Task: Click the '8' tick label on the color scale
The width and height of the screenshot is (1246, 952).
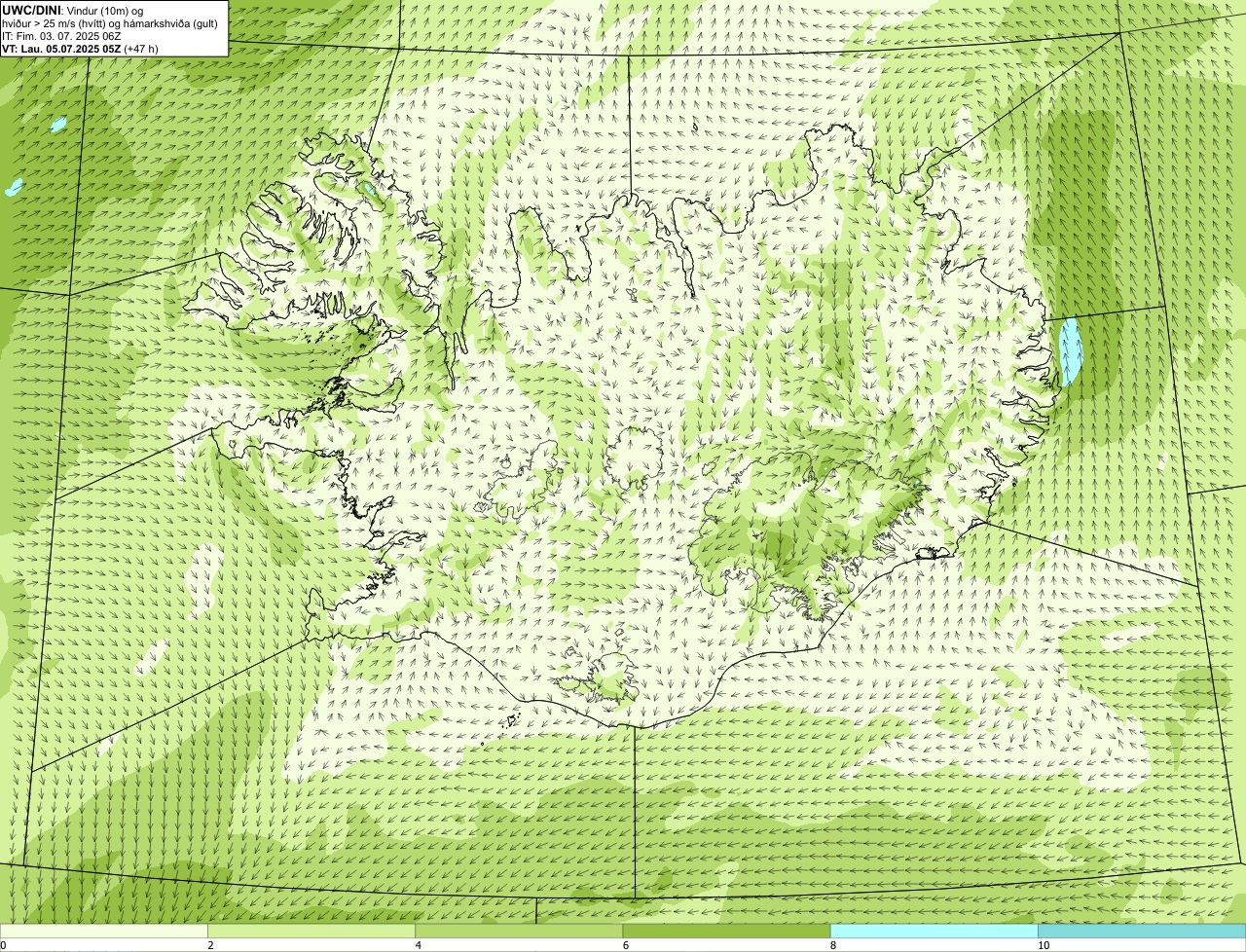Action: tap(832, 945)
